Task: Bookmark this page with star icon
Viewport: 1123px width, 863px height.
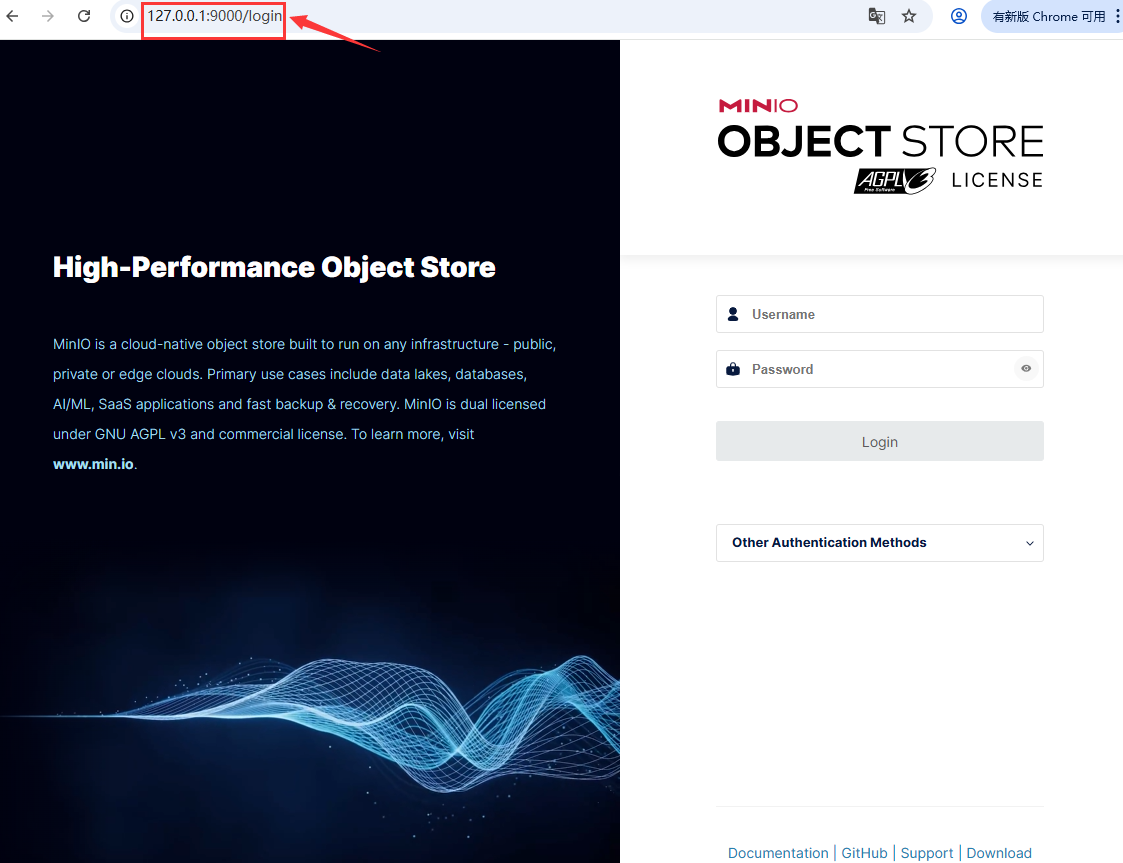Action: point(909,16)
